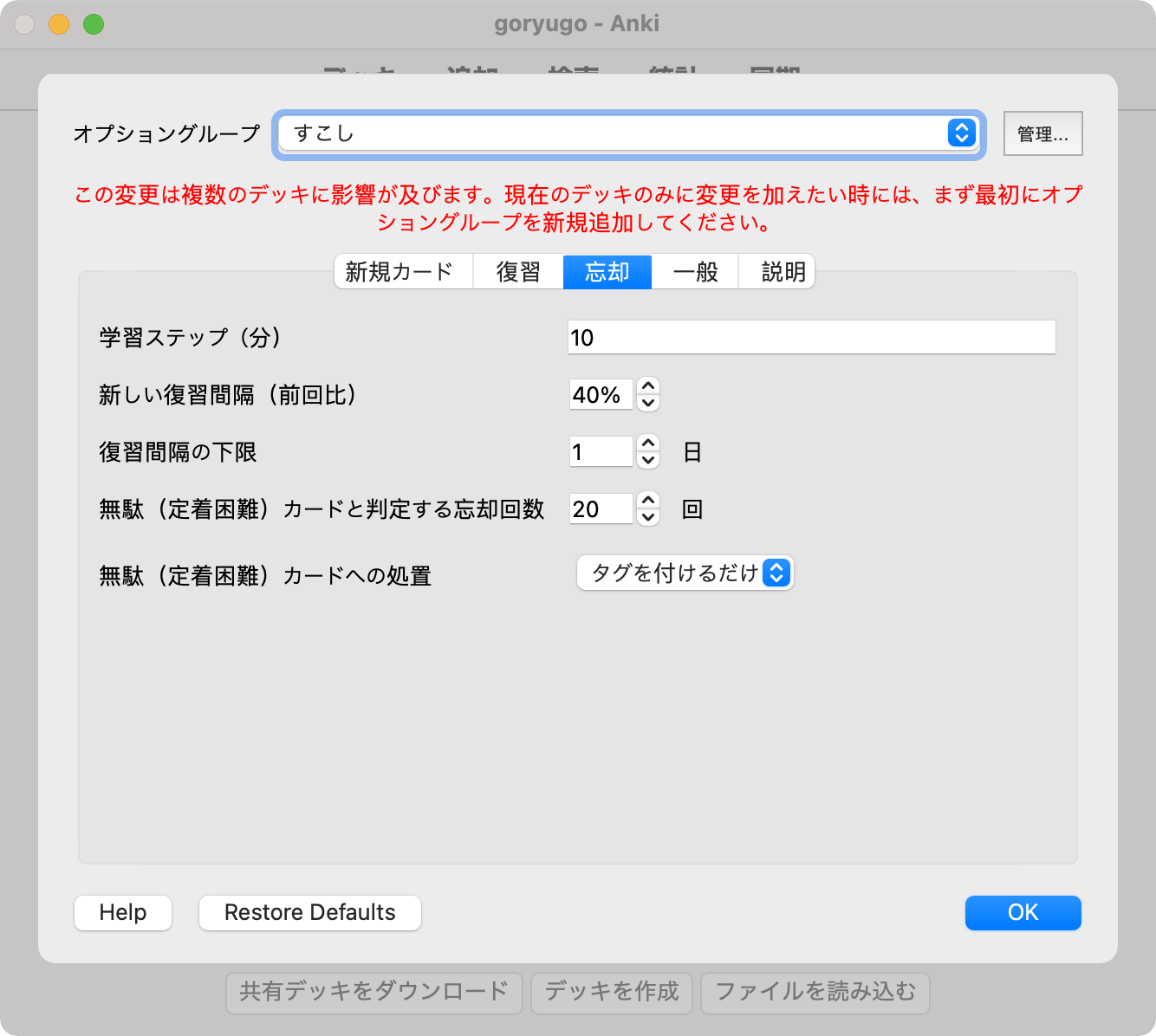Screen dimensions: 1156x1036
Task: Click the 40% interval value field
Action: [601, 395]
